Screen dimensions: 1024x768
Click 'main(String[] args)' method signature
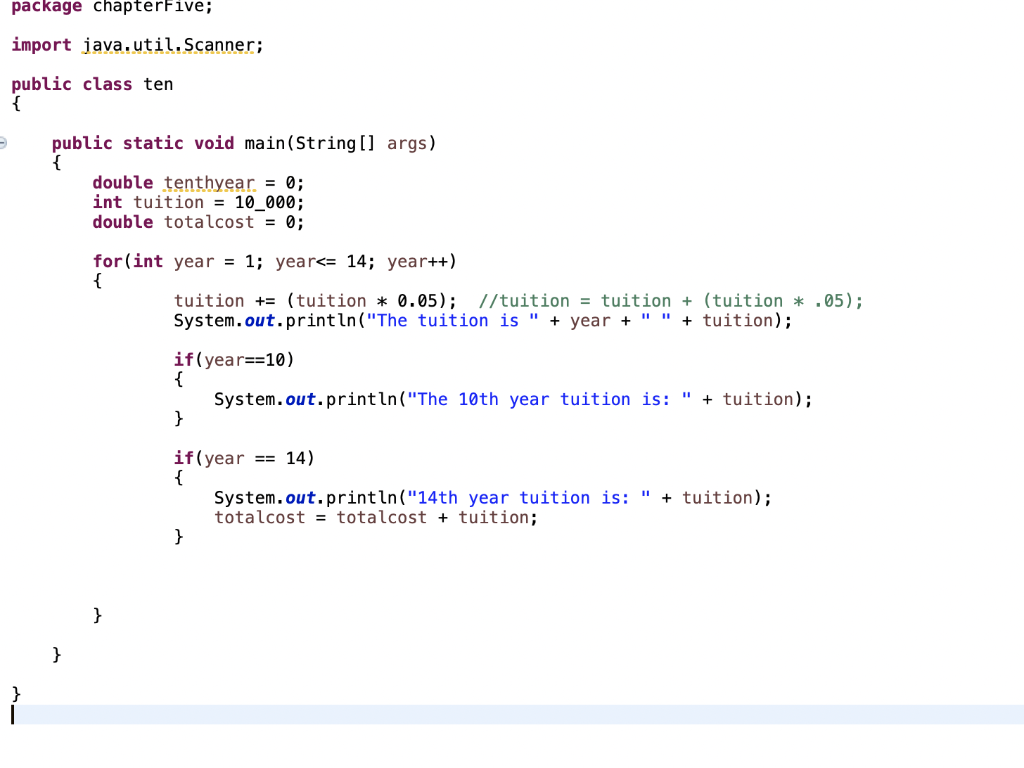(340, 143)
